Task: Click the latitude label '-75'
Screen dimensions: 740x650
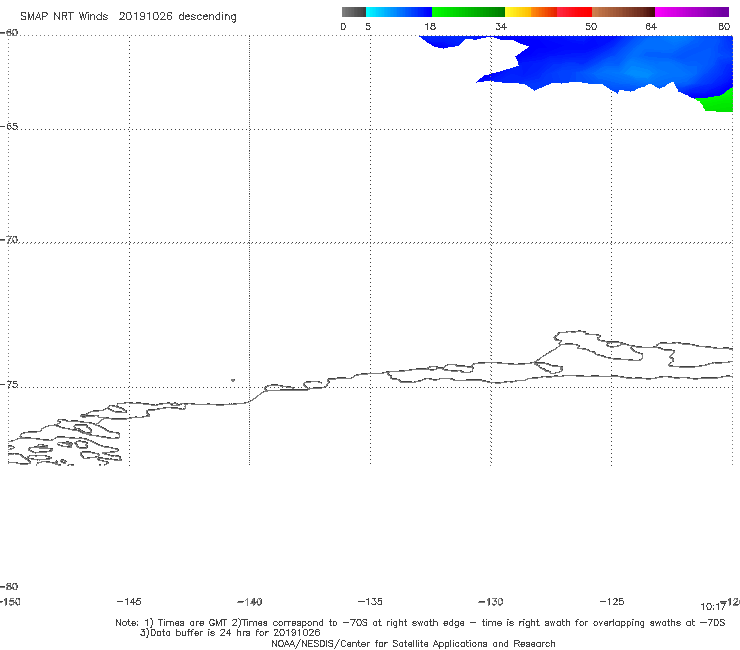Action: (9, 384)
